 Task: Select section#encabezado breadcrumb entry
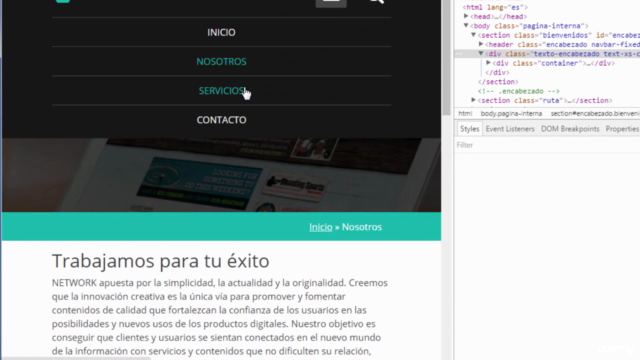[x=595, y=113]
